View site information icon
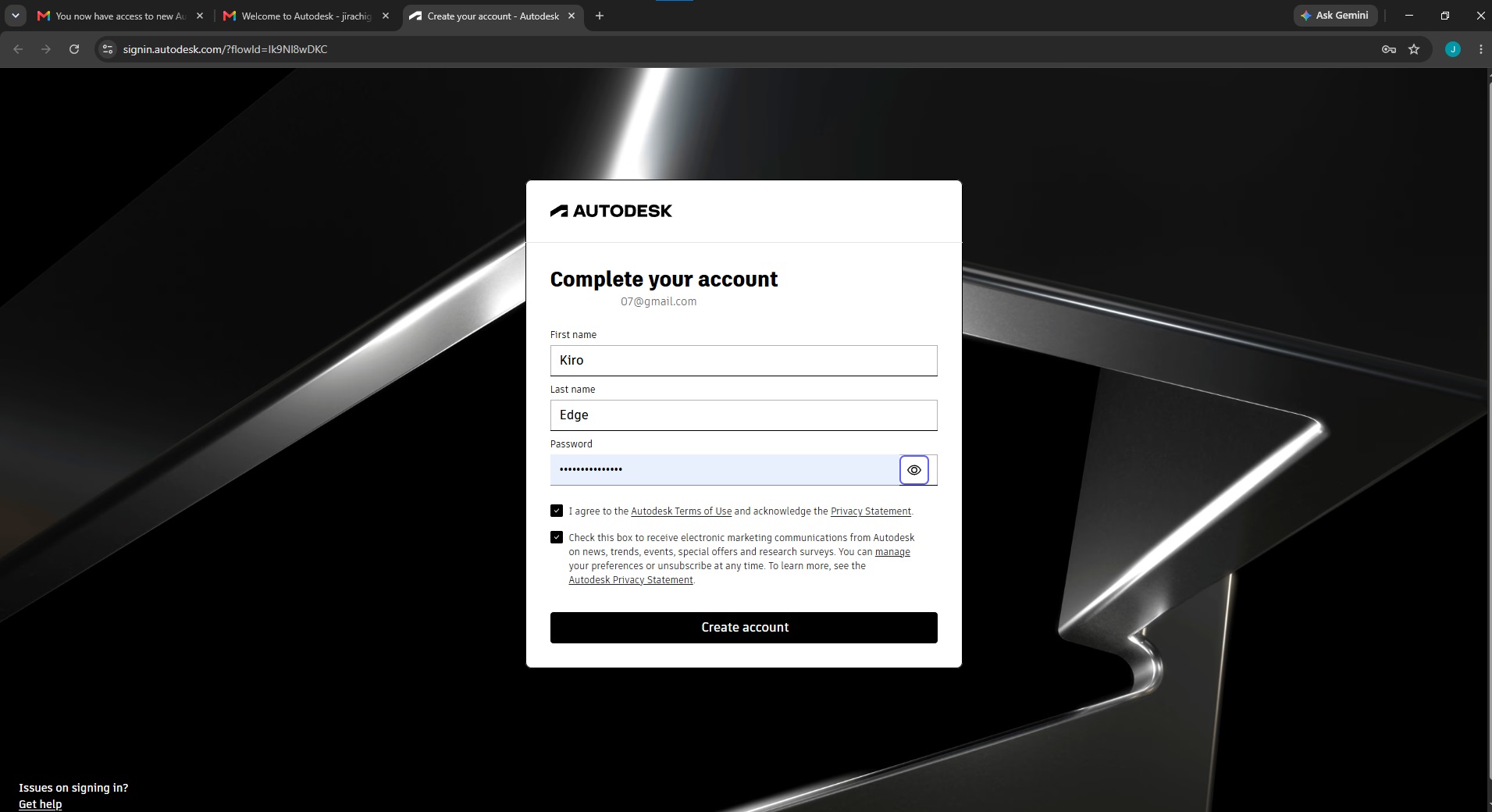 coord(108,49)
